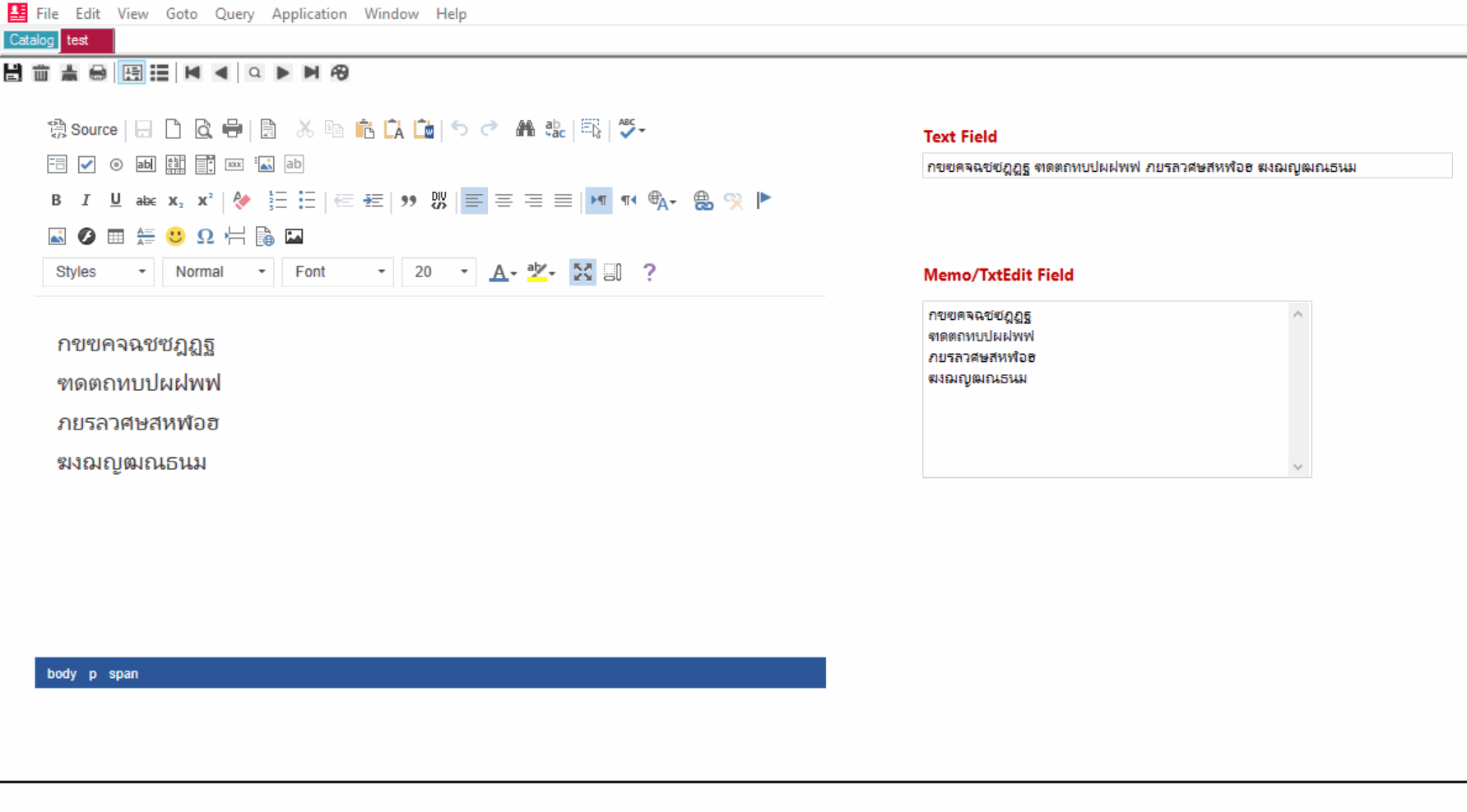This screenshot has height=812, width=1467.
Task: Switch to the Catalog tab
Action: click(x=31, y=40)
